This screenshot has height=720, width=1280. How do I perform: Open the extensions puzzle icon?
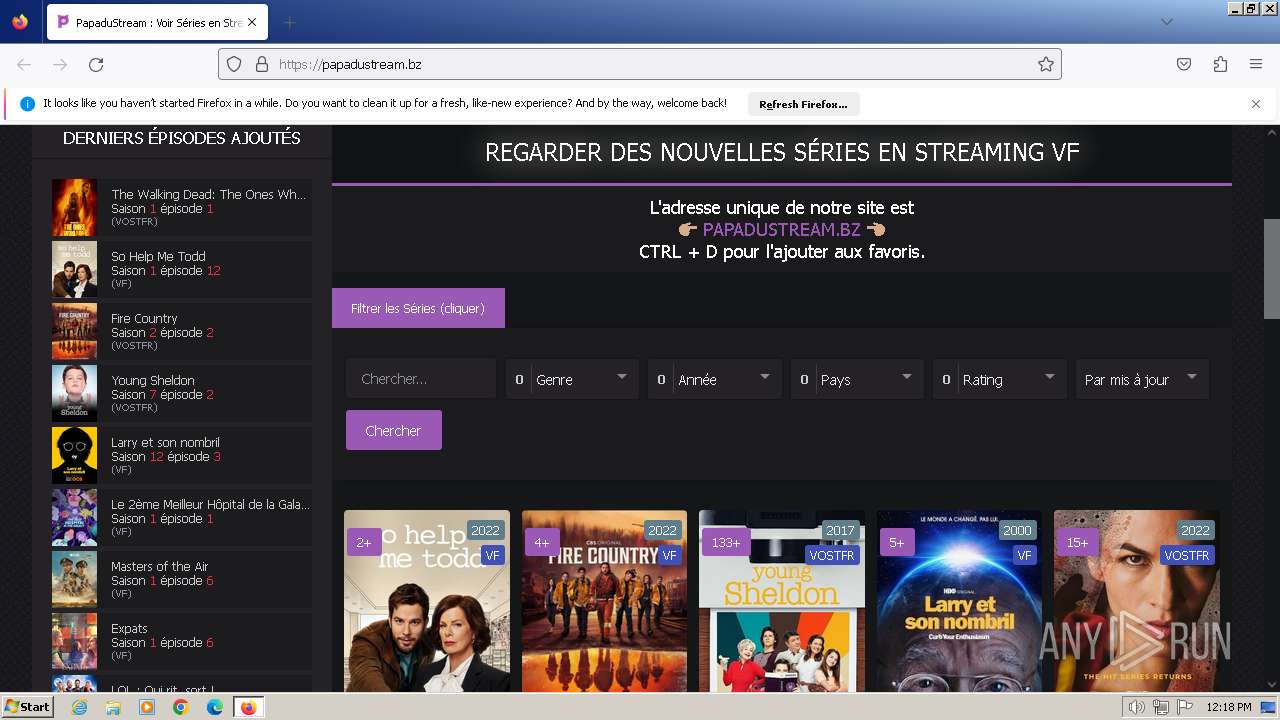[1220, 64]
